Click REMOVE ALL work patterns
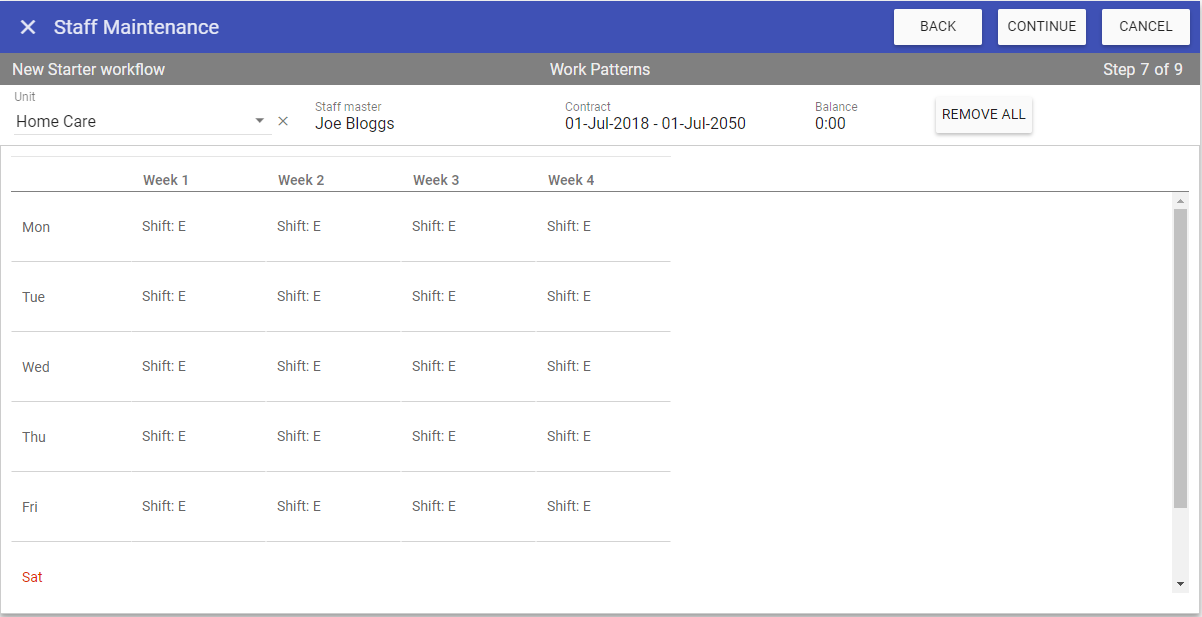 click(983, 115)
